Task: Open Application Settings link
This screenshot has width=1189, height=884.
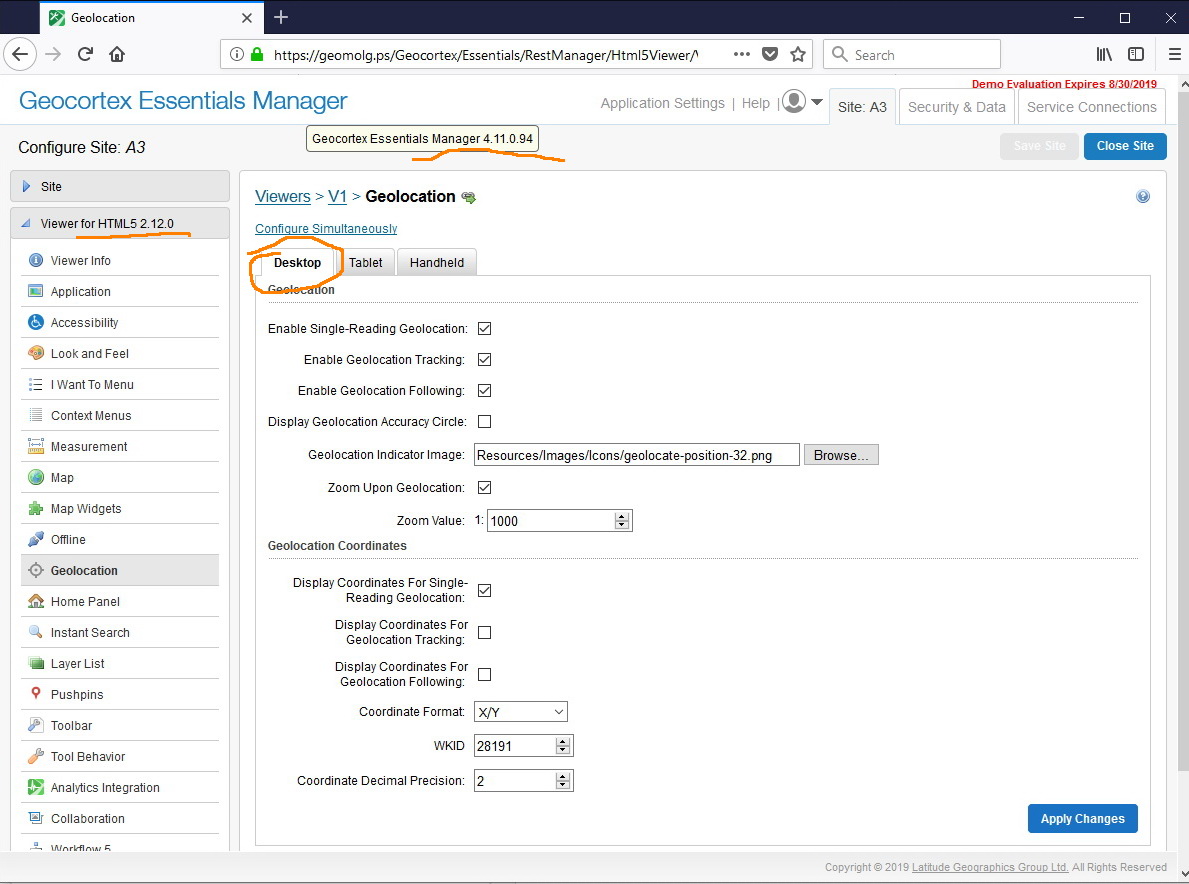Action: coord(663,103)
